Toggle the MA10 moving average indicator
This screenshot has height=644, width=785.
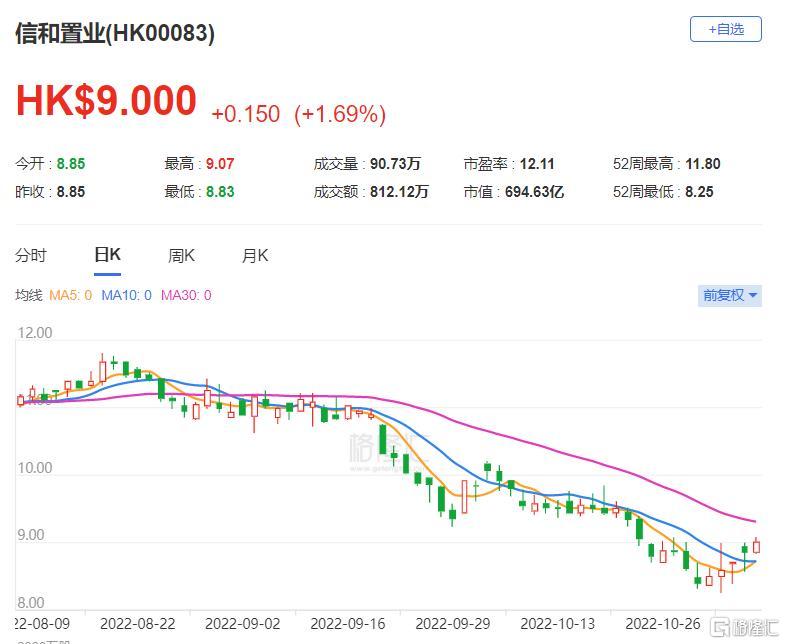(127, 295)
